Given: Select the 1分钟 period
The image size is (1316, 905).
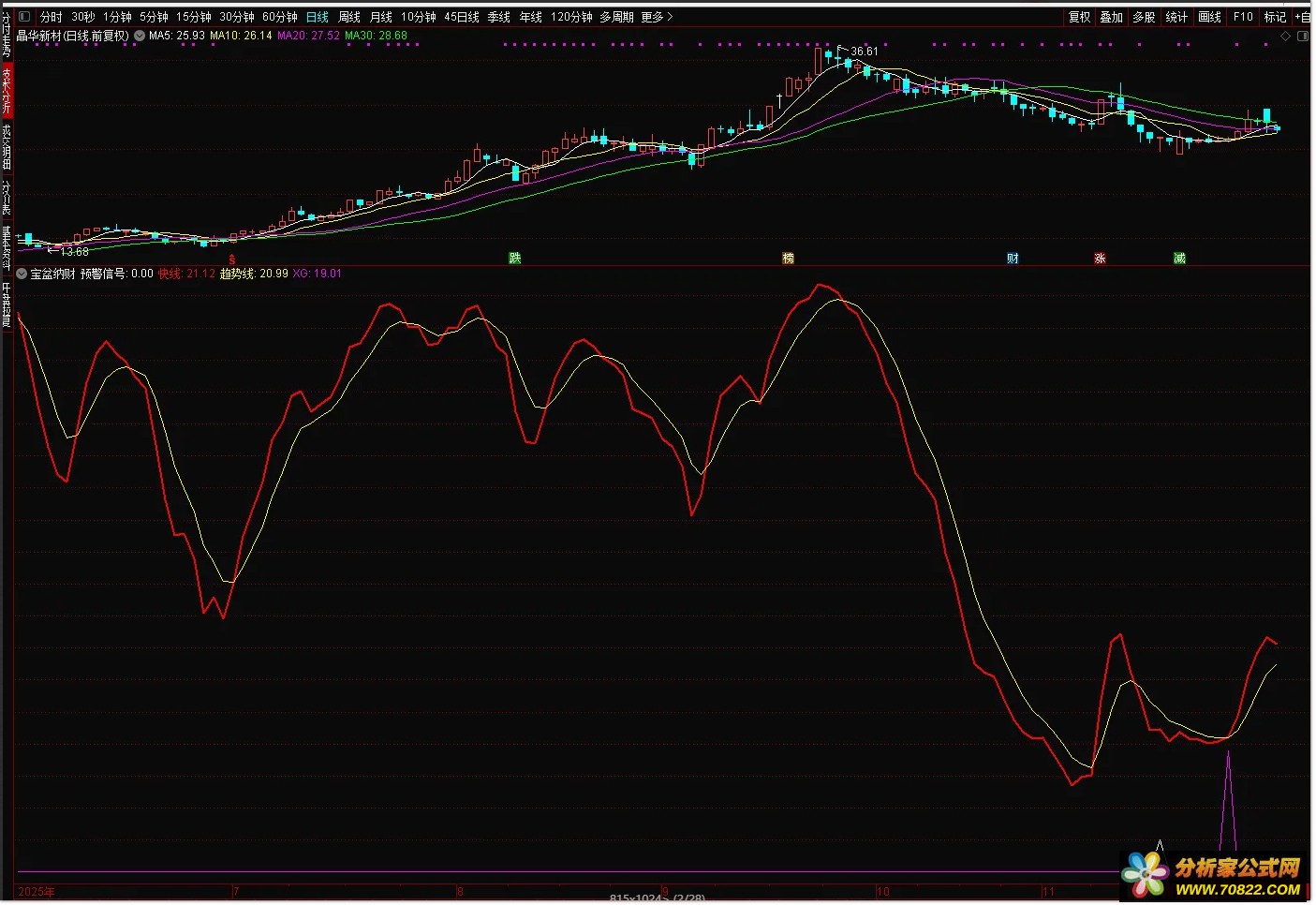Looking at the screenshot, I should tap(117, 17).
